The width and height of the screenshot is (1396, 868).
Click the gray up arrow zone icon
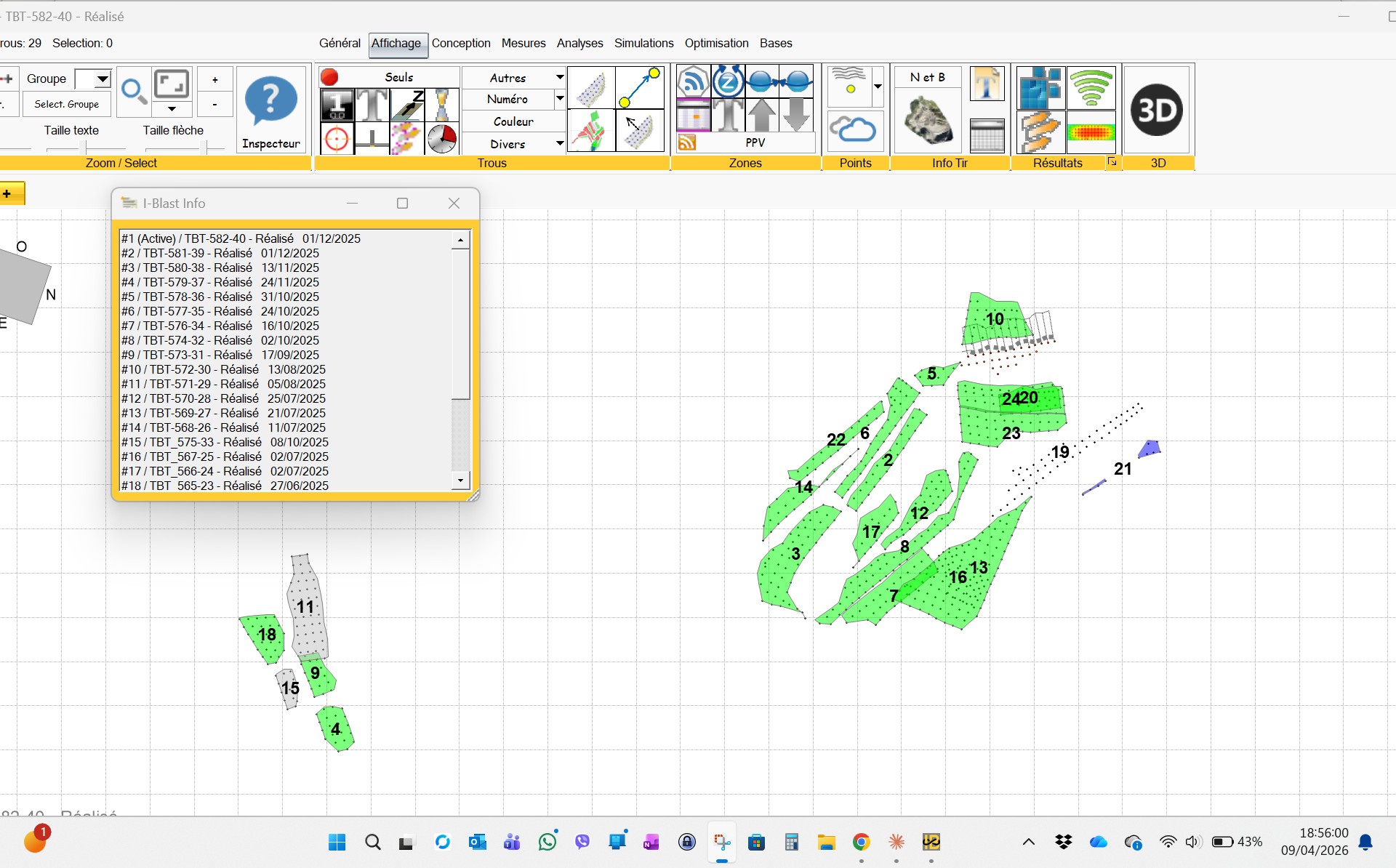tap(762, 116)
